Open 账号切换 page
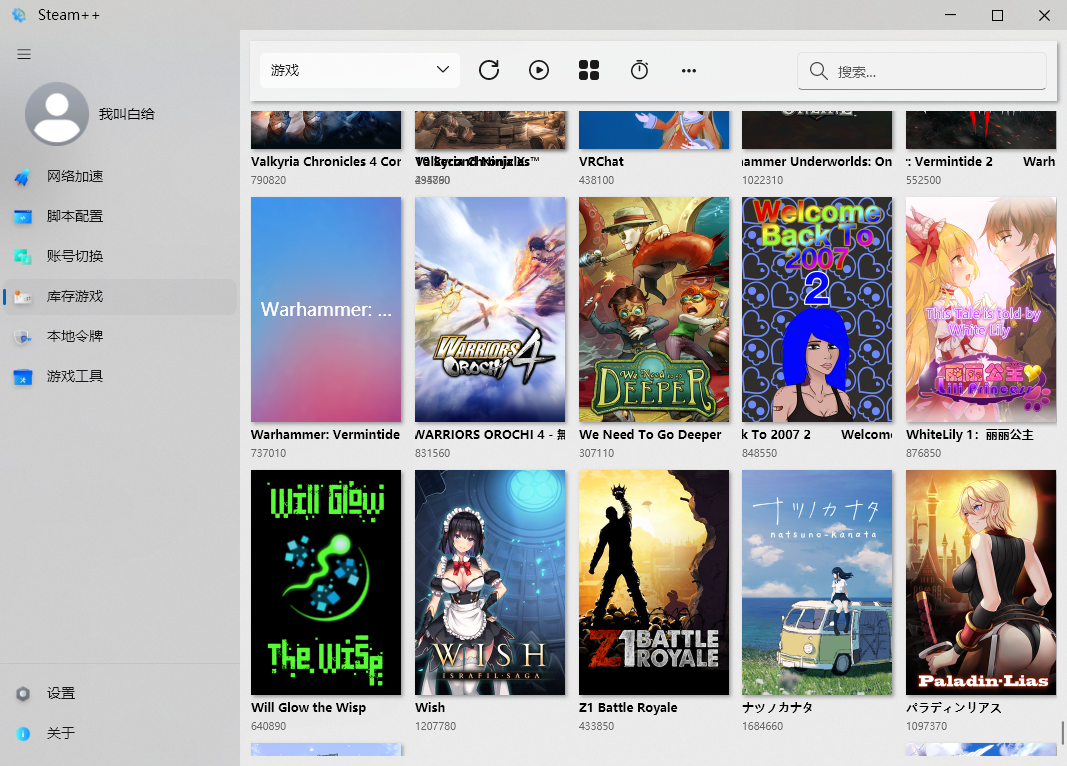1067x766 pixels. pos(119,256)
